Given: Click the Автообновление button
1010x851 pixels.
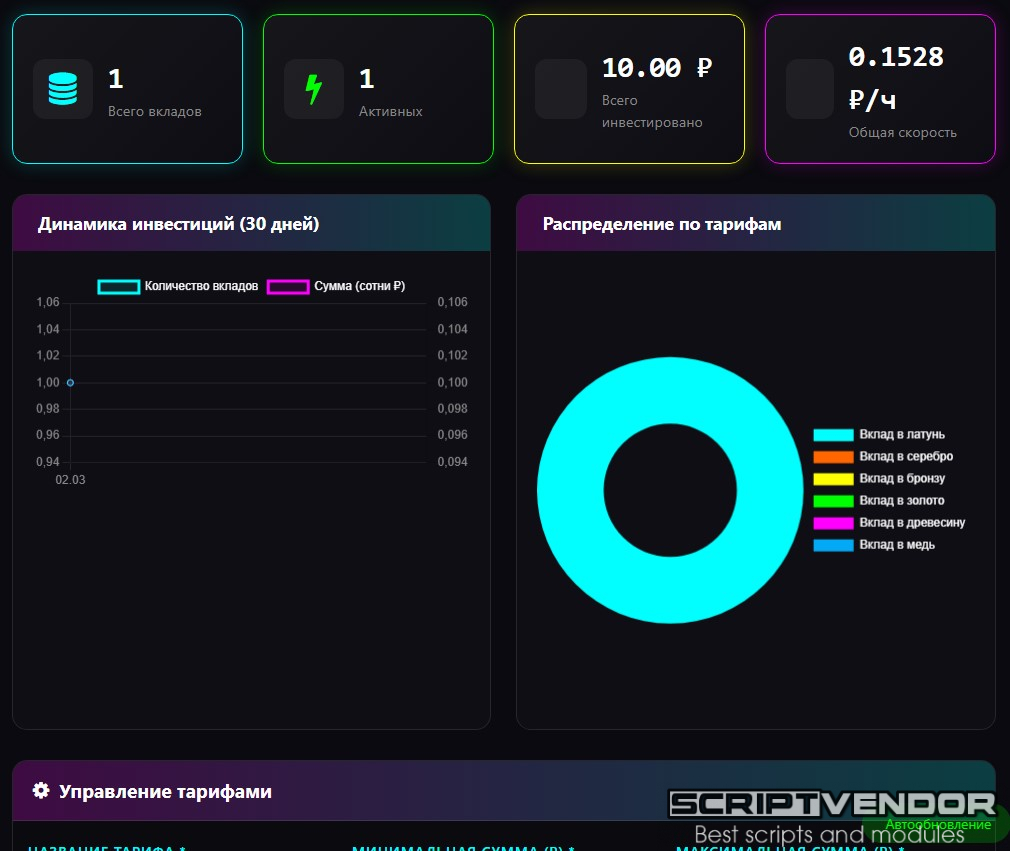Looking at the screenshot, I should (x=937, y=825).
